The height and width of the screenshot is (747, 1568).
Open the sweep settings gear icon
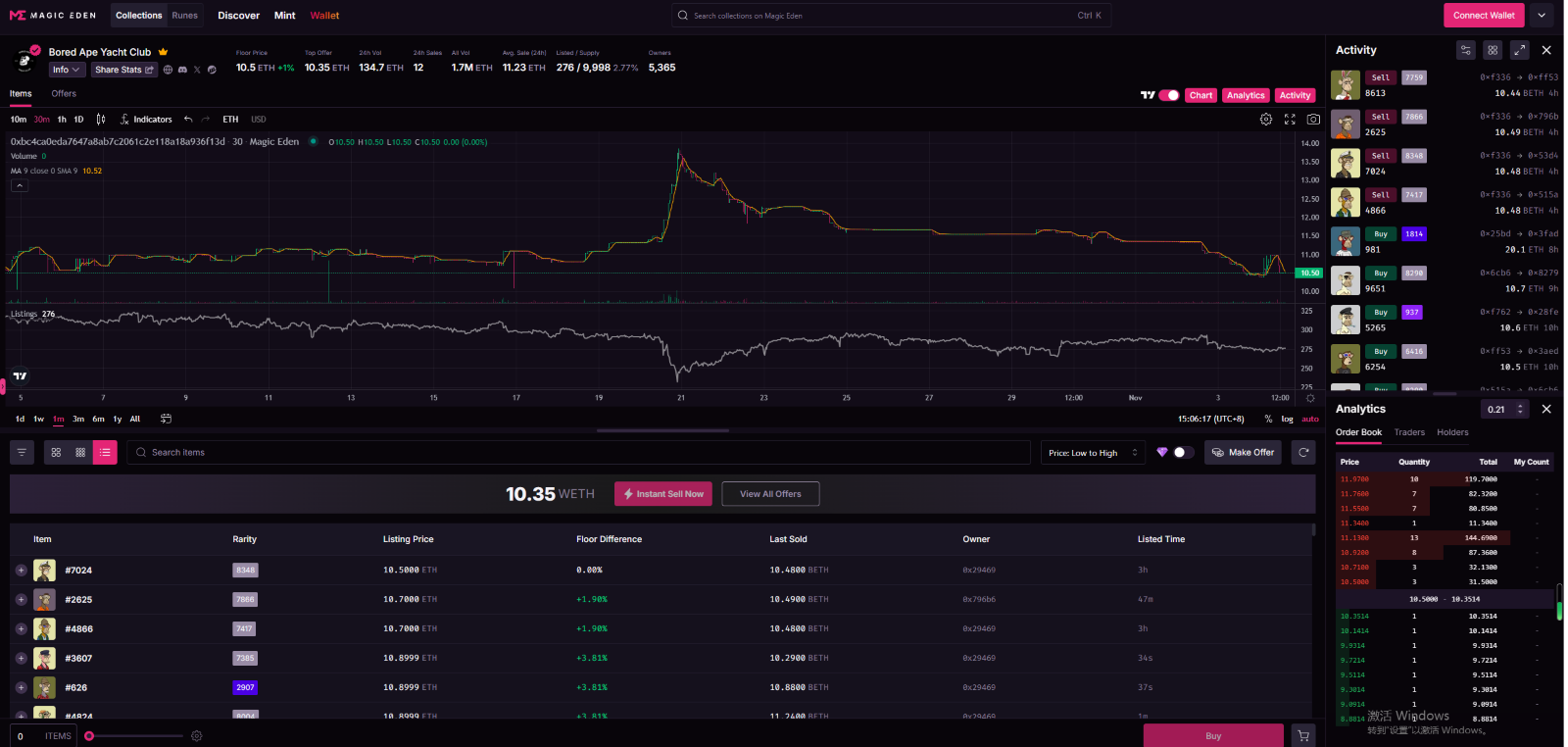coord(197,736)
